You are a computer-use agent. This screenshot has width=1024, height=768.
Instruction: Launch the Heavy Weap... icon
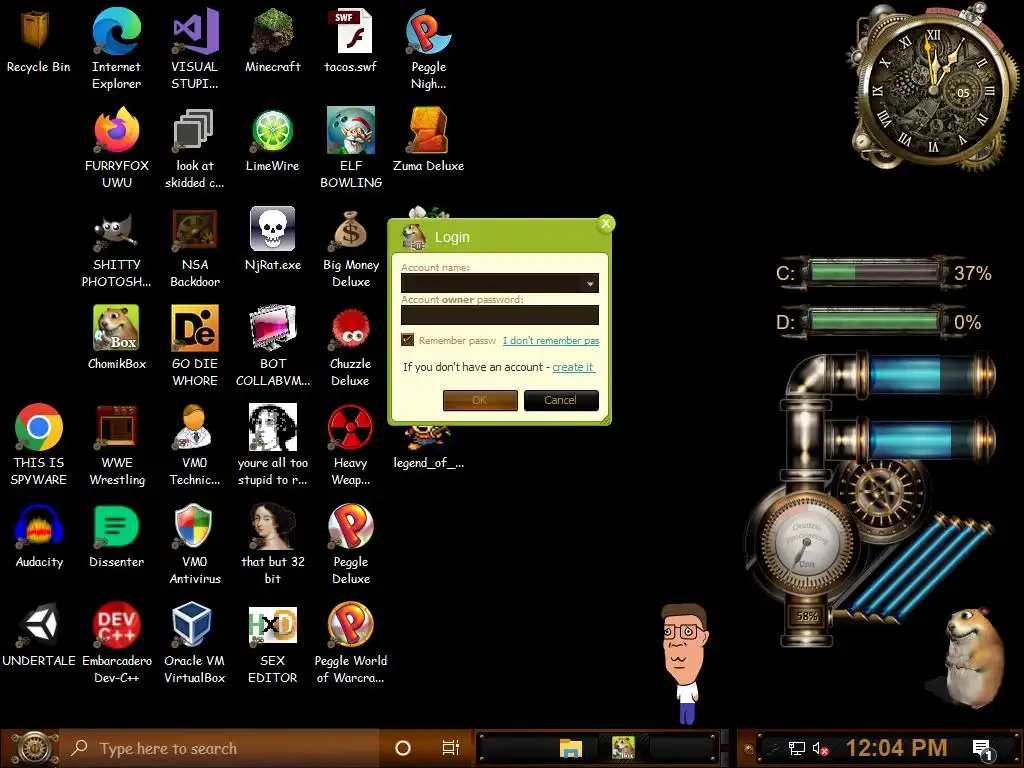point(351,427)
